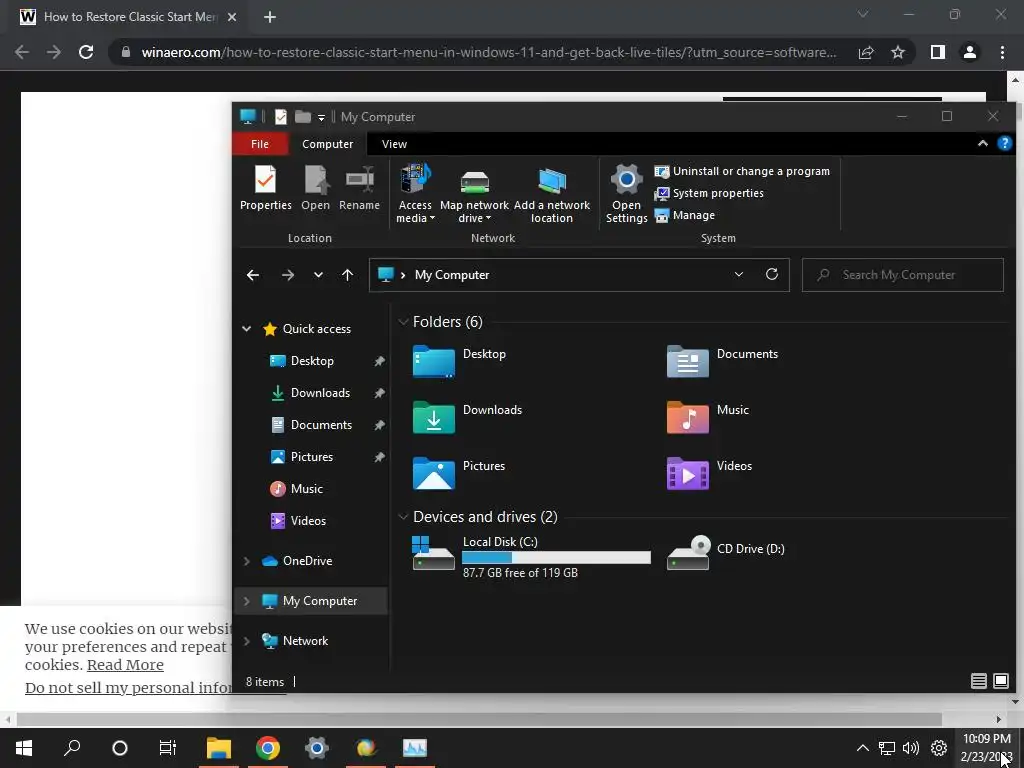The image size is (1024, 768).
Task: Select Uninstall or change a program
Action: click(x=743, y=171)
